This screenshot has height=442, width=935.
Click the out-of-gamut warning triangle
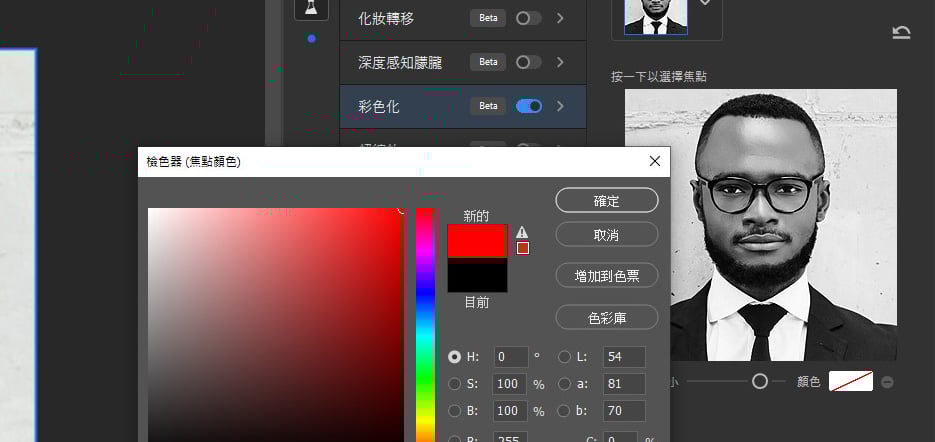[522, 232]
